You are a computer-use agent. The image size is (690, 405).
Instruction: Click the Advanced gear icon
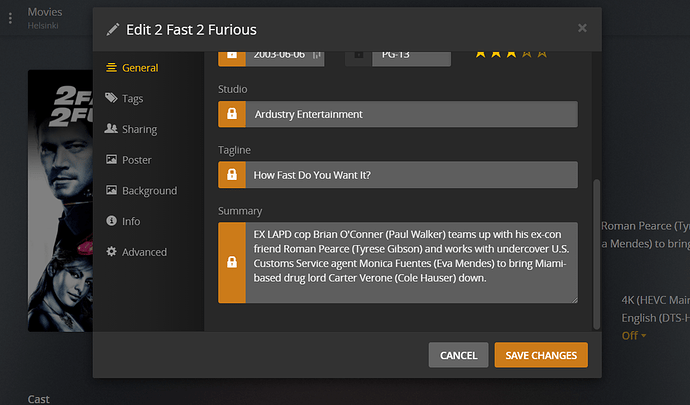click(111, 252)
